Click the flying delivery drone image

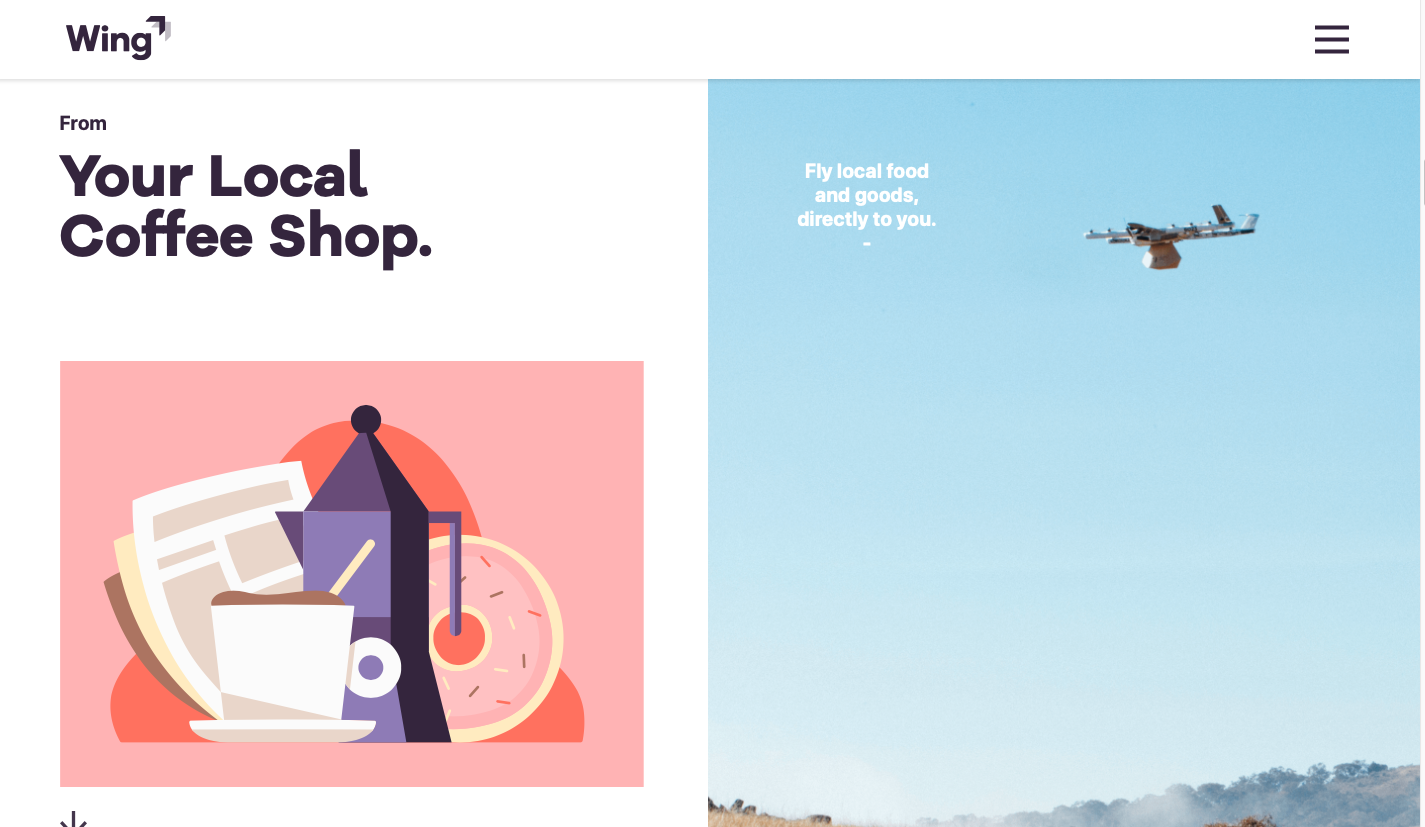pos(1171,236)
